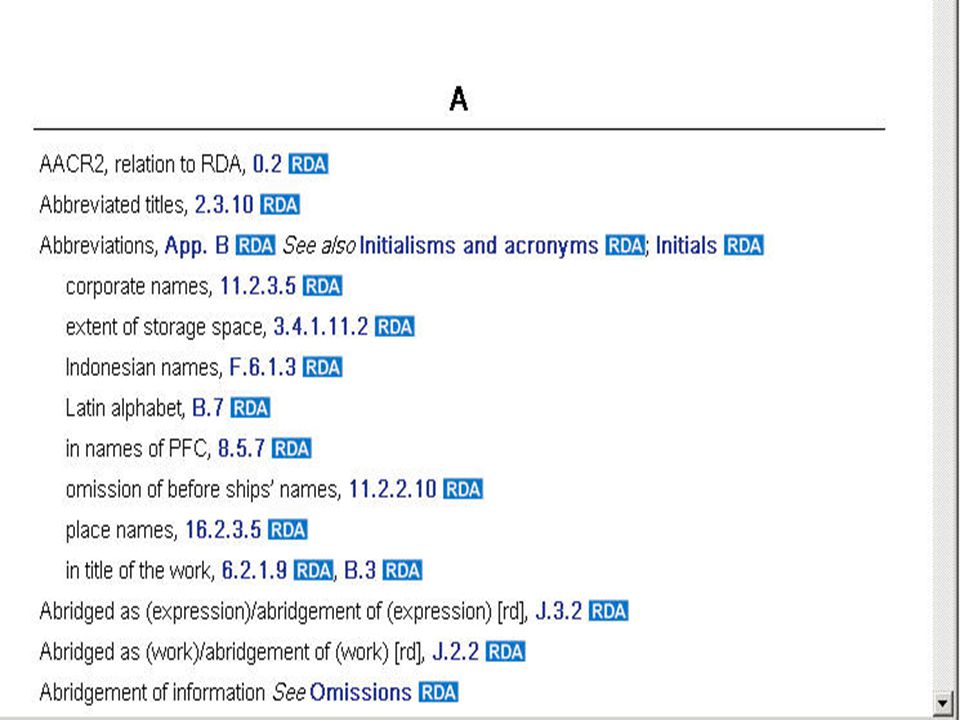Click RDA badge on Indonesian names row

pyautogui.click(x=323, y=367)
